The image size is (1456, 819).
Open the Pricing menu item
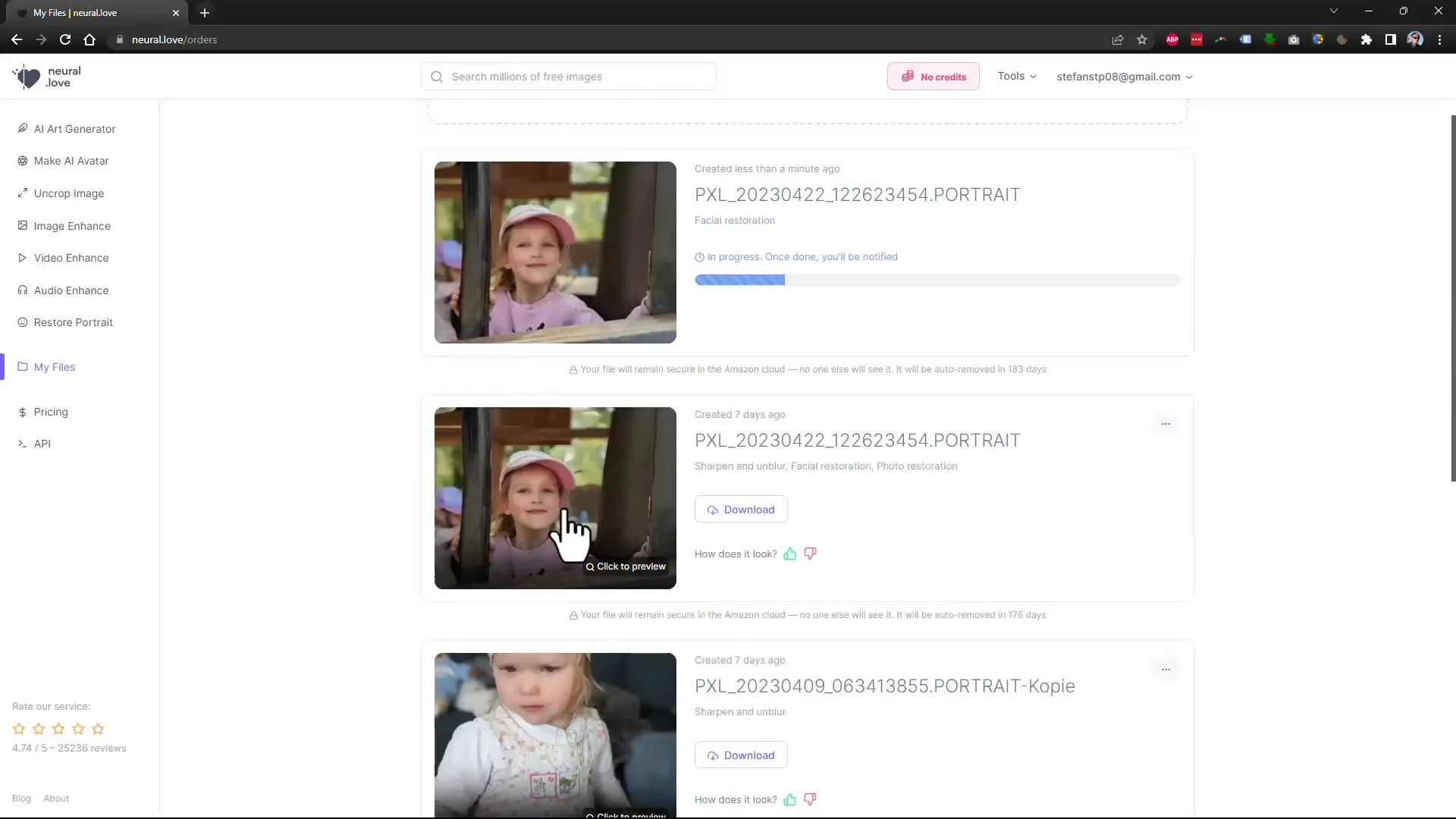[51, 411]
